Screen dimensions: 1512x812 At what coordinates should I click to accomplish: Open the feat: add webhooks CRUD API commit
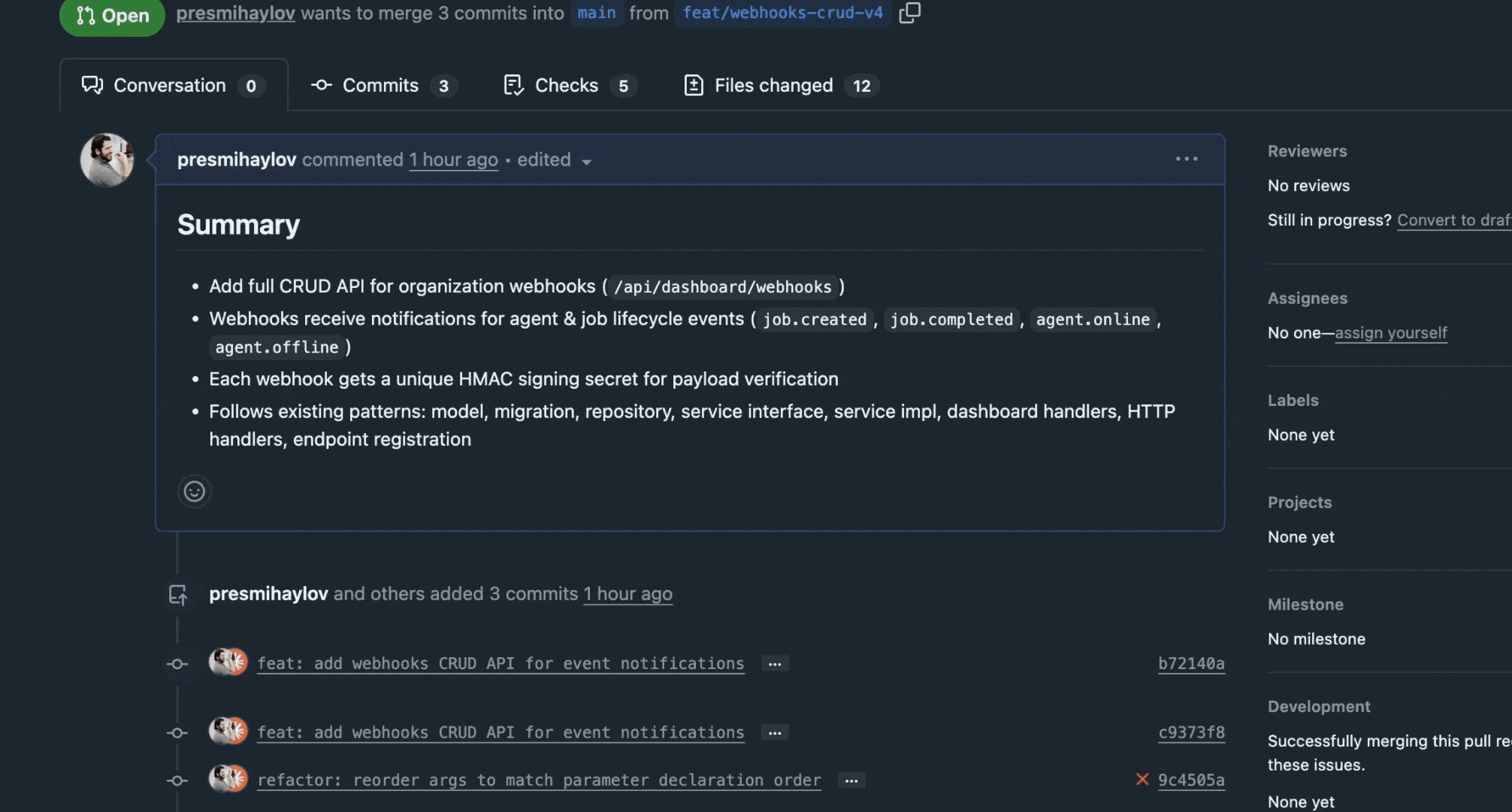[x=500, y=663]
